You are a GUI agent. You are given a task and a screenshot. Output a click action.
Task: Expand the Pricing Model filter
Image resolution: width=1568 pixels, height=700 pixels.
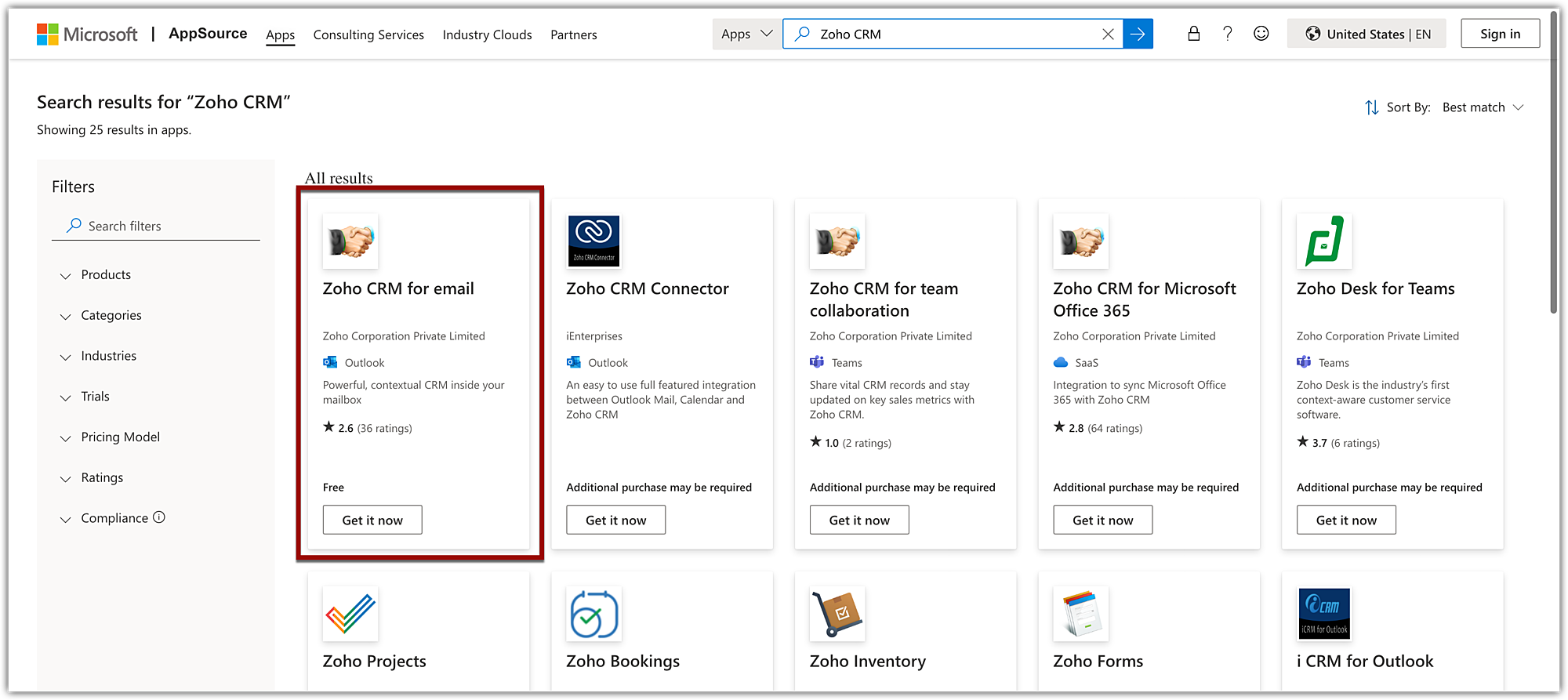120,437
